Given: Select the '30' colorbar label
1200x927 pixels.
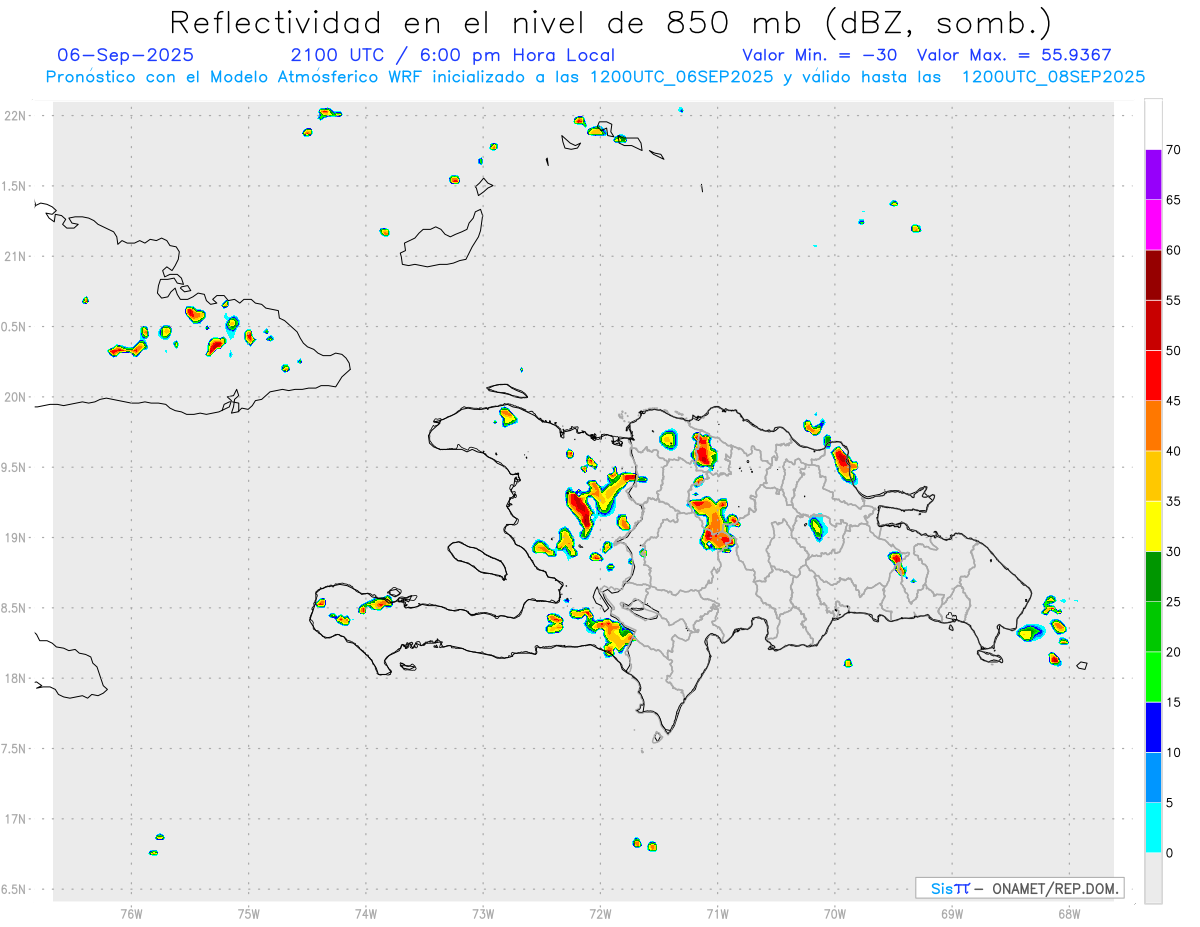Looking at the screenshot, I should pos(1174,551).
